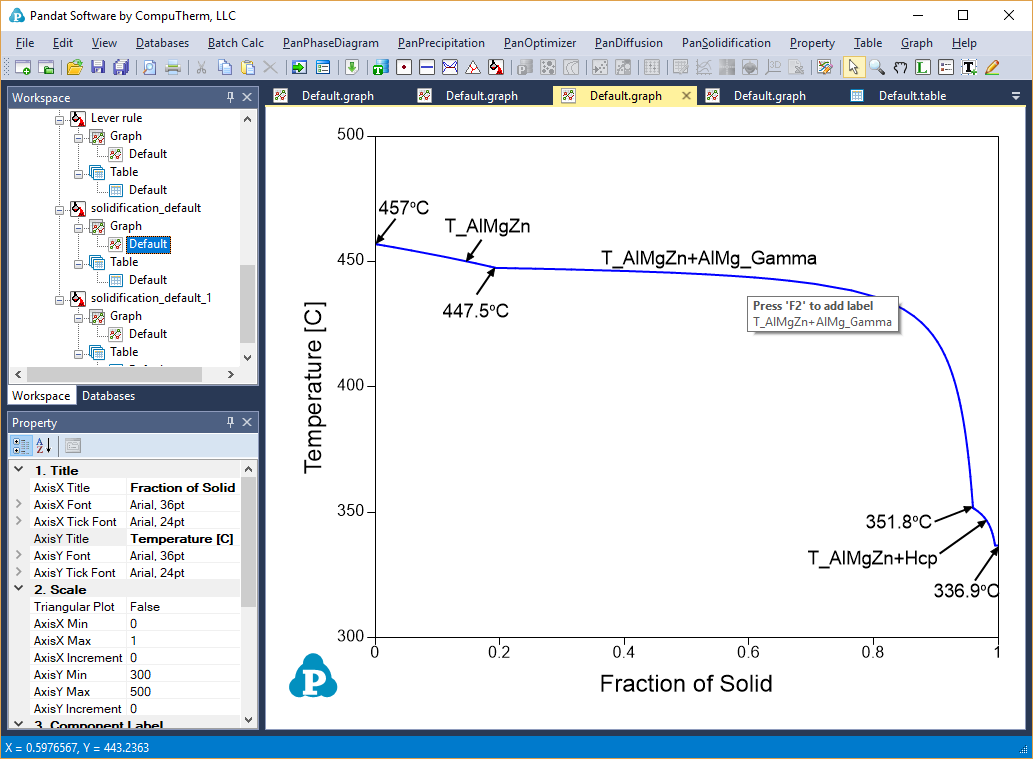
Task: Click the Add Text tool icon
Action: tap(969, 67)
